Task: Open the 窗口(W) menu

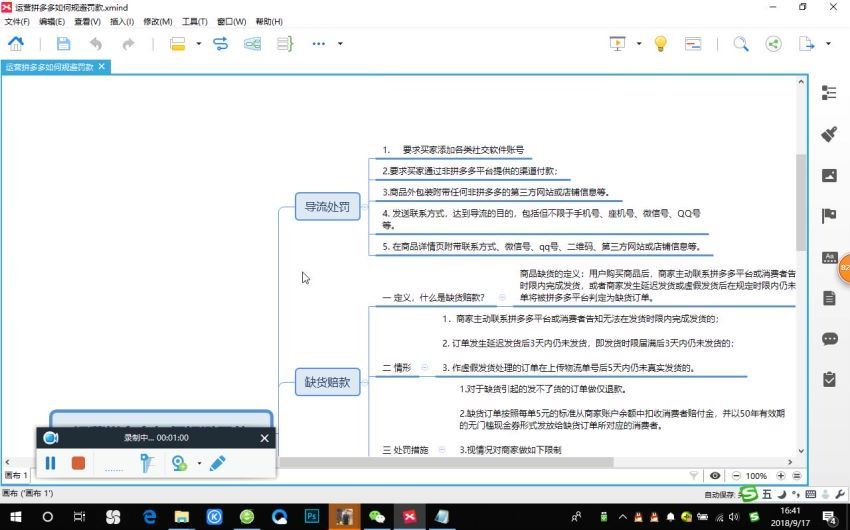Action: [x=231, y=22]
